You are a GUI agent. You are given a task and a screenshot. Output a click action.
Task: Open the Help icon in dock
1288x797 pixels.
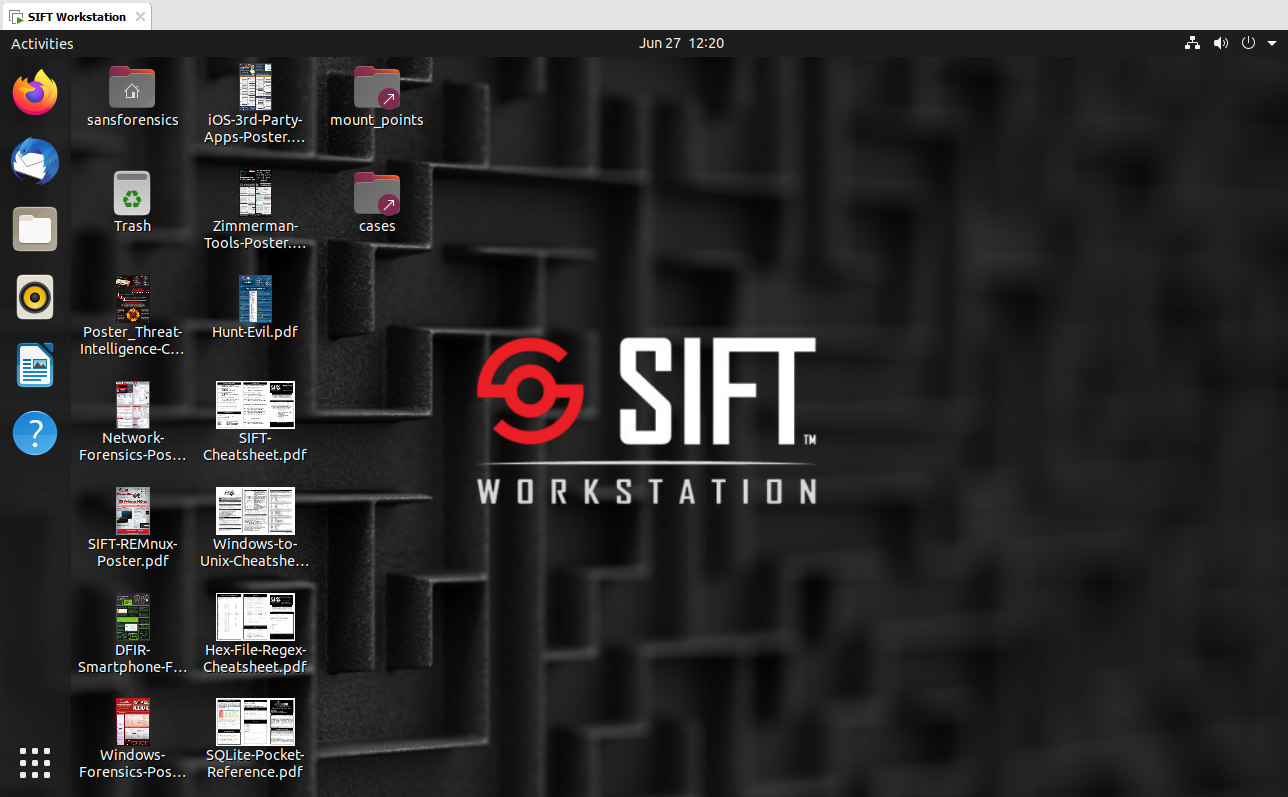coord(35,433)
